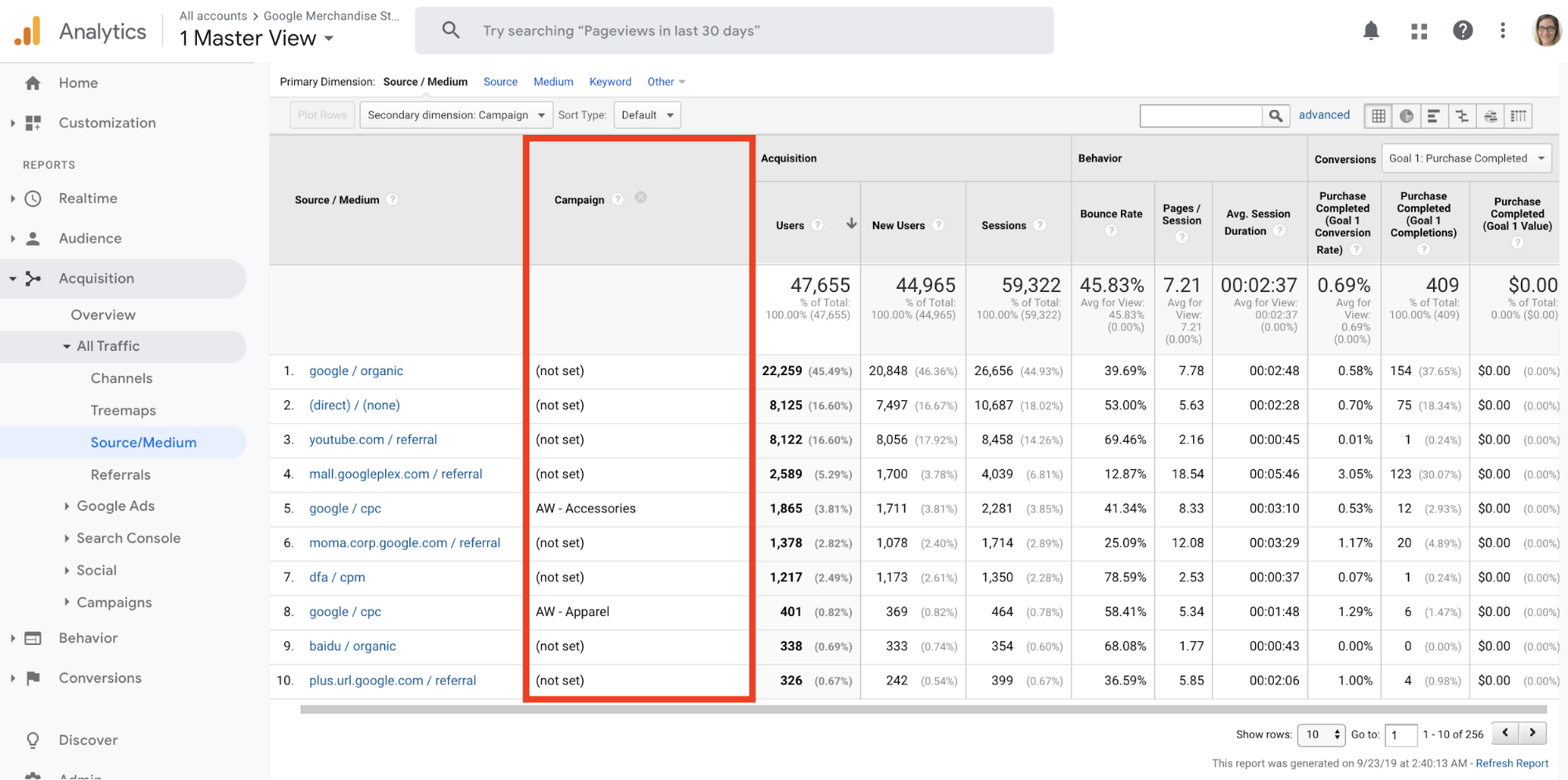Expand the Audience reports section
Viewport: 1568px width, 780px height.
pyautogui.click(x=13, y=239)
